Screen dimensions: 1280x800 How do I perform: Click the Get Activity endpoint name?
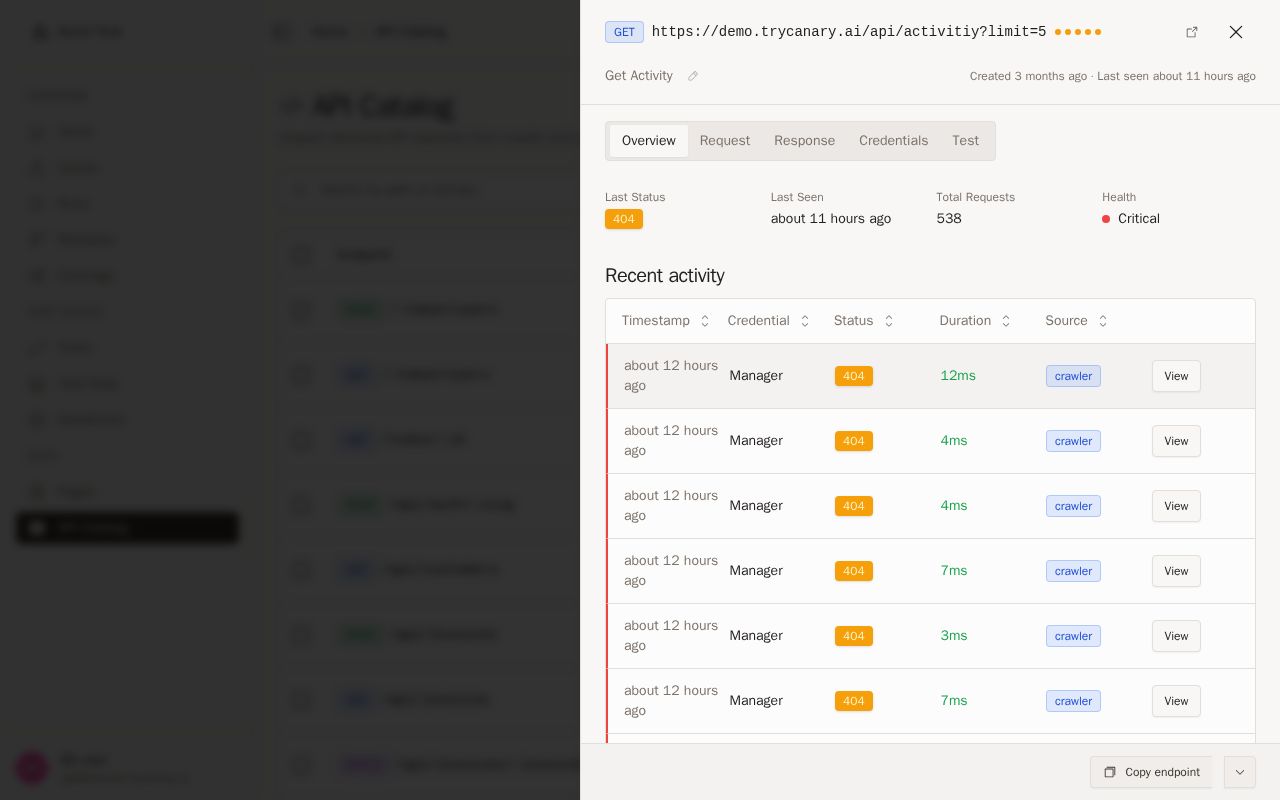tap(639, 76)
